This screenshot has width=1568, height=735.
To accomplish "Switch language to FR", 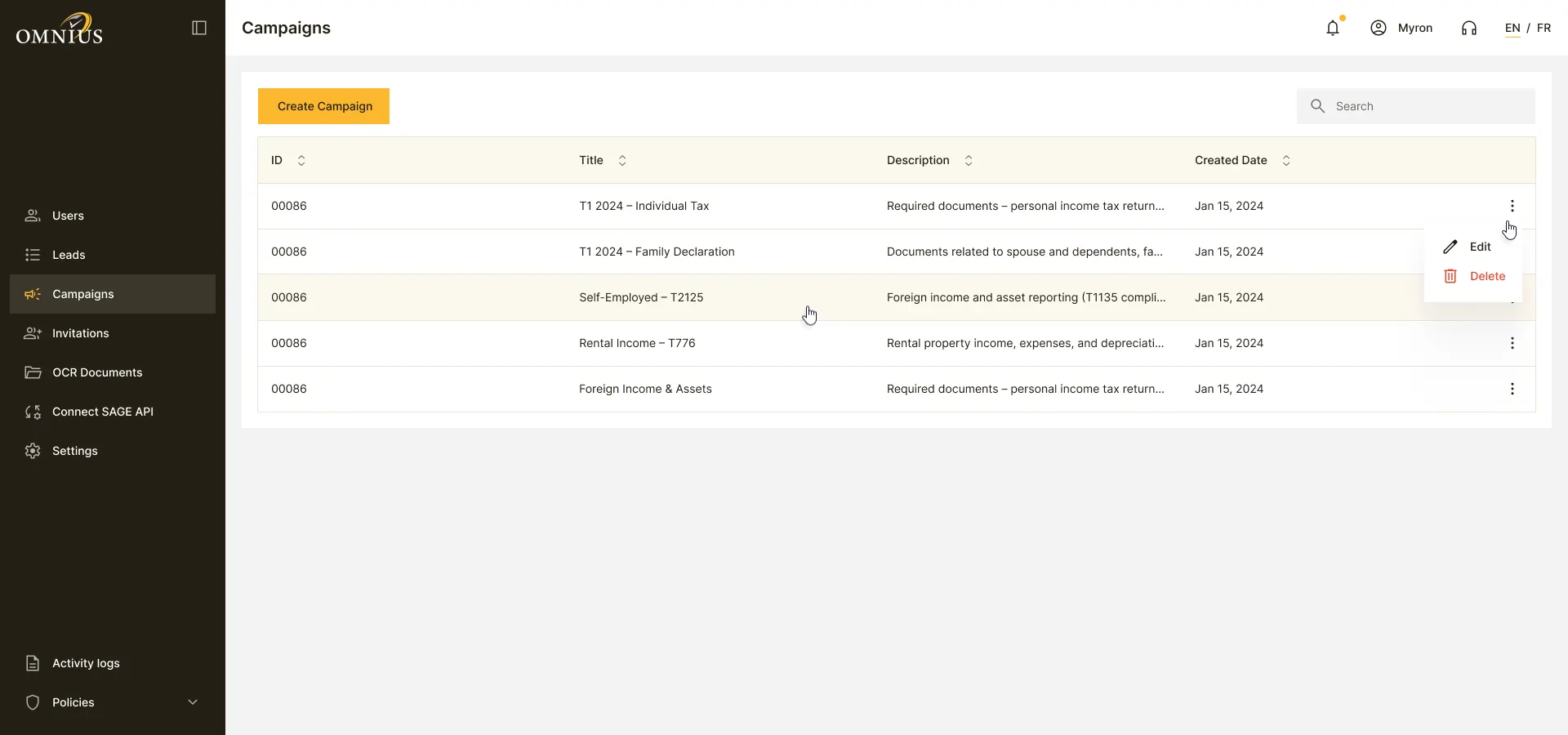I will pos(1543,28).
